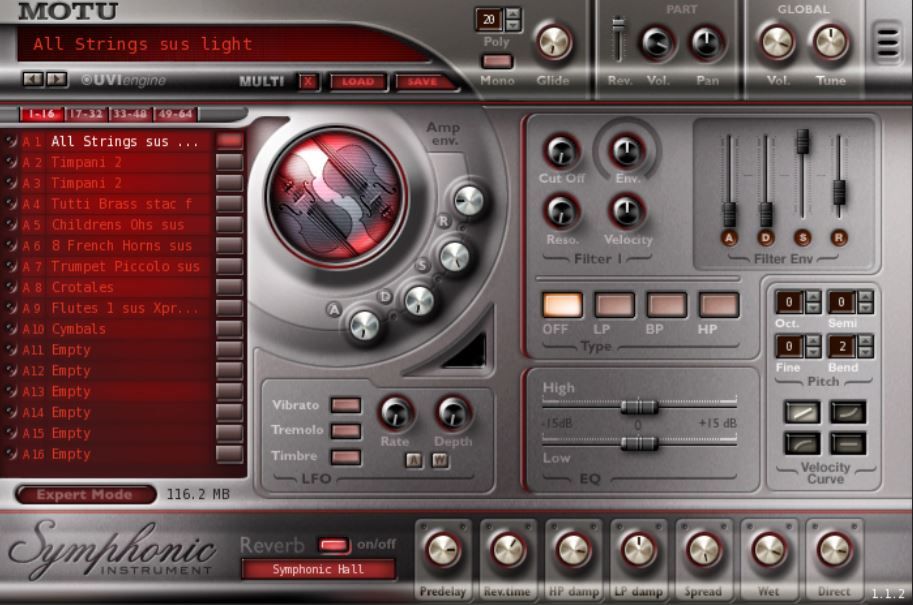The width and height of the screenshot is (913, 605).
Task: Click the button beside A2 Timpani 2
Action: [229, 162]
